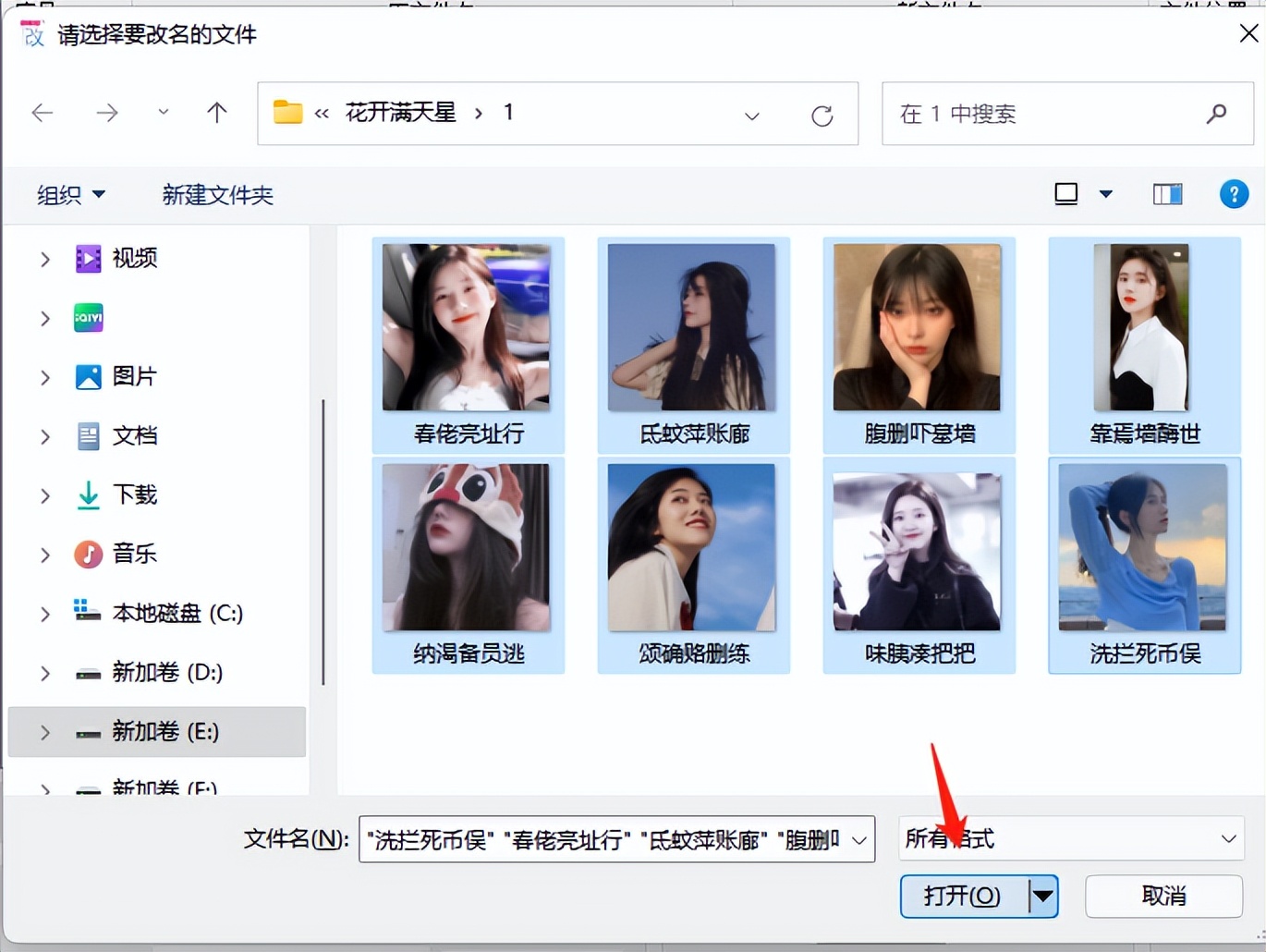This screenshot has height=952, width=1266.
Task: Click the back navigation arrow
Action: [x=43, y=112]
